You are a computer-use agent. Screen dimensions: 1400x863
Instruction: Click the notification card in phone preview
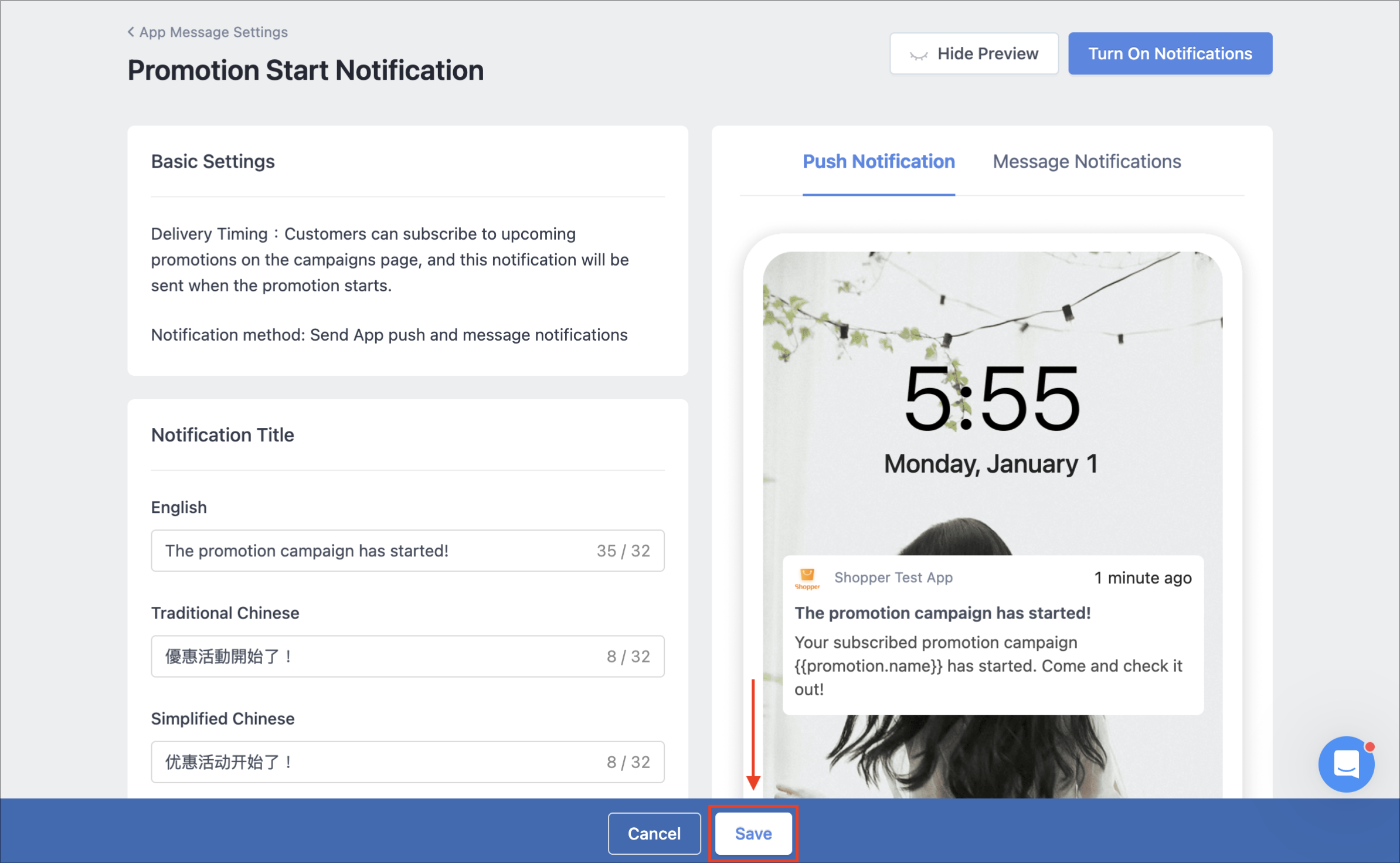pyautogui.click(x=993, y=635)
